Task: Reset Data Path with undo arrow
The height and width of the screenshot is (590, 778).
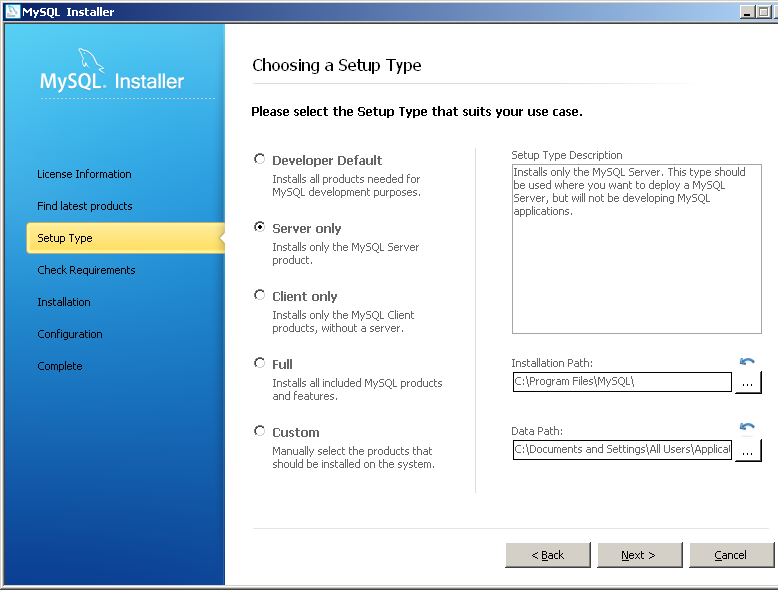Action: 747,426
